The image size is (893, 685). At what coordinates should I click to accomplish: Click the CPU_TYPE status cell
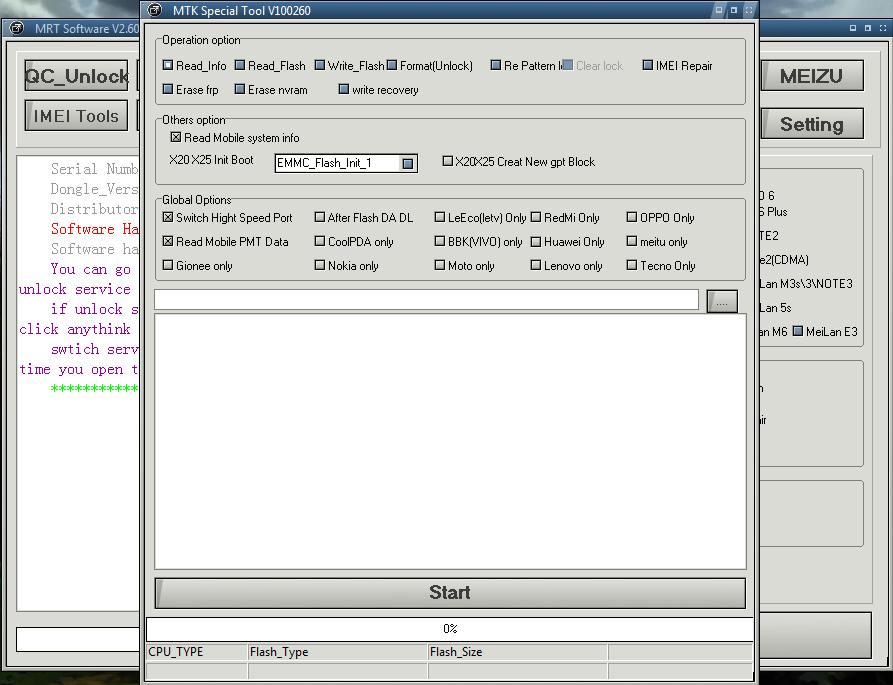(x=196, y=652)
